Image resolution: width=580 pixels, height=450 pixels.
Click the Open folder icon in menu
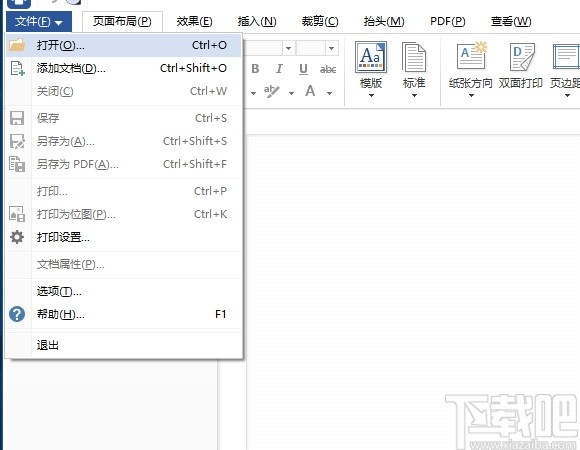[x=17, y=45]
